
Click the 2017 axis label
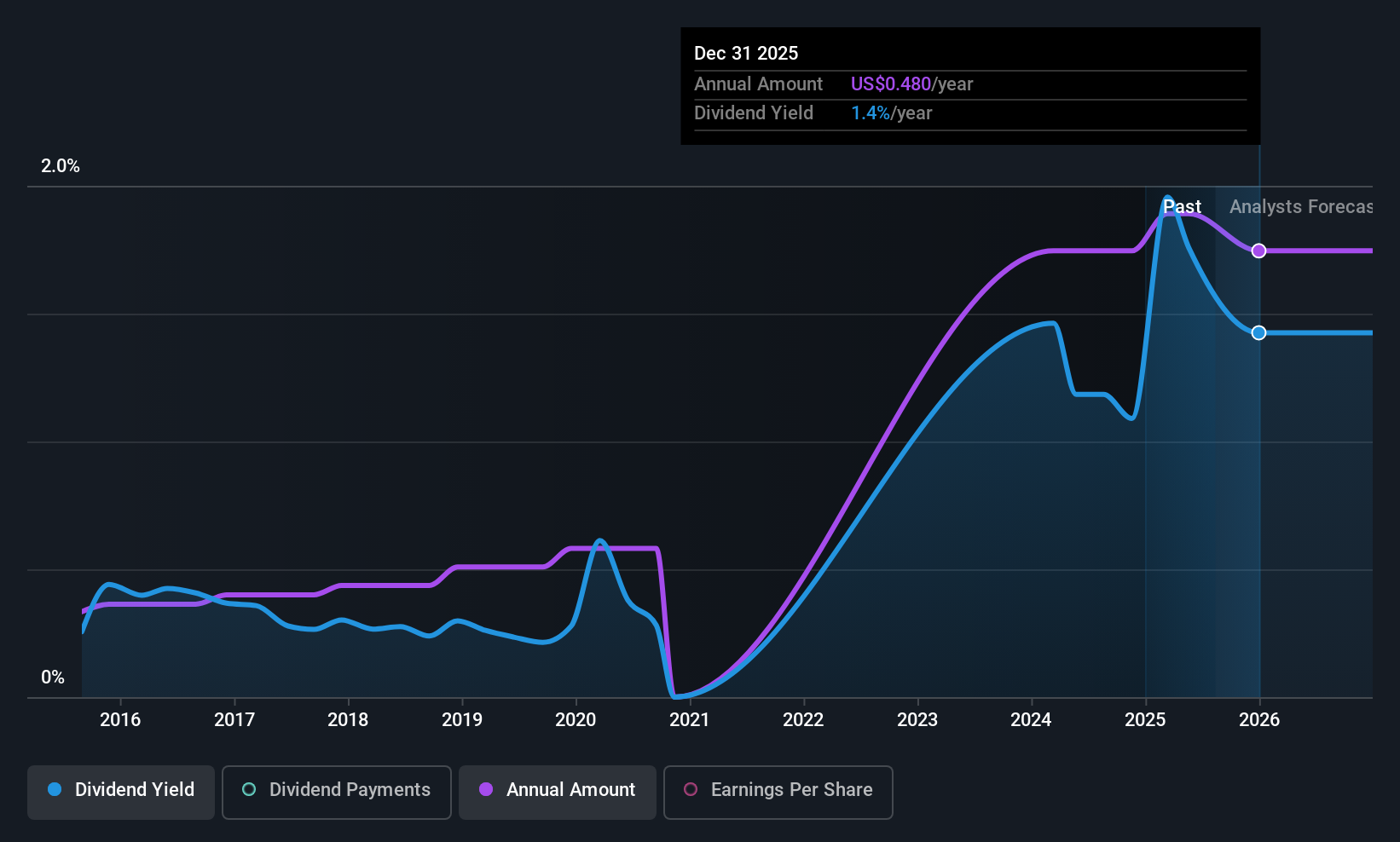[x=234, y=719]
